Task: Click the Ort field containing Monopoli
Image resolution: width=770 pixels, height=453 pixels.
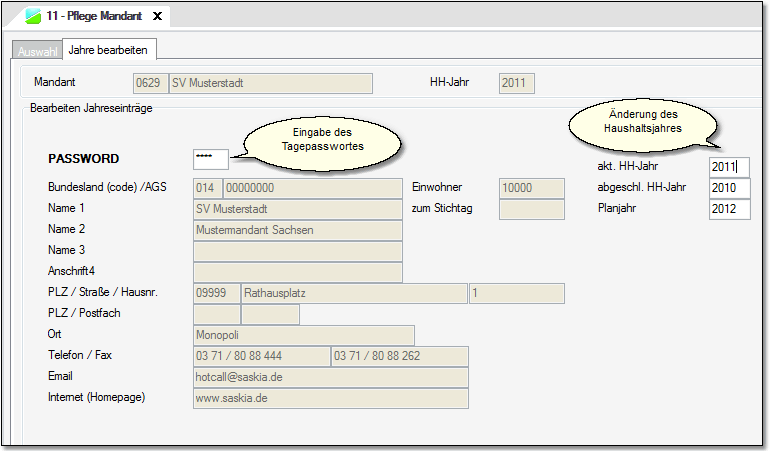Action: pos(303,335)
